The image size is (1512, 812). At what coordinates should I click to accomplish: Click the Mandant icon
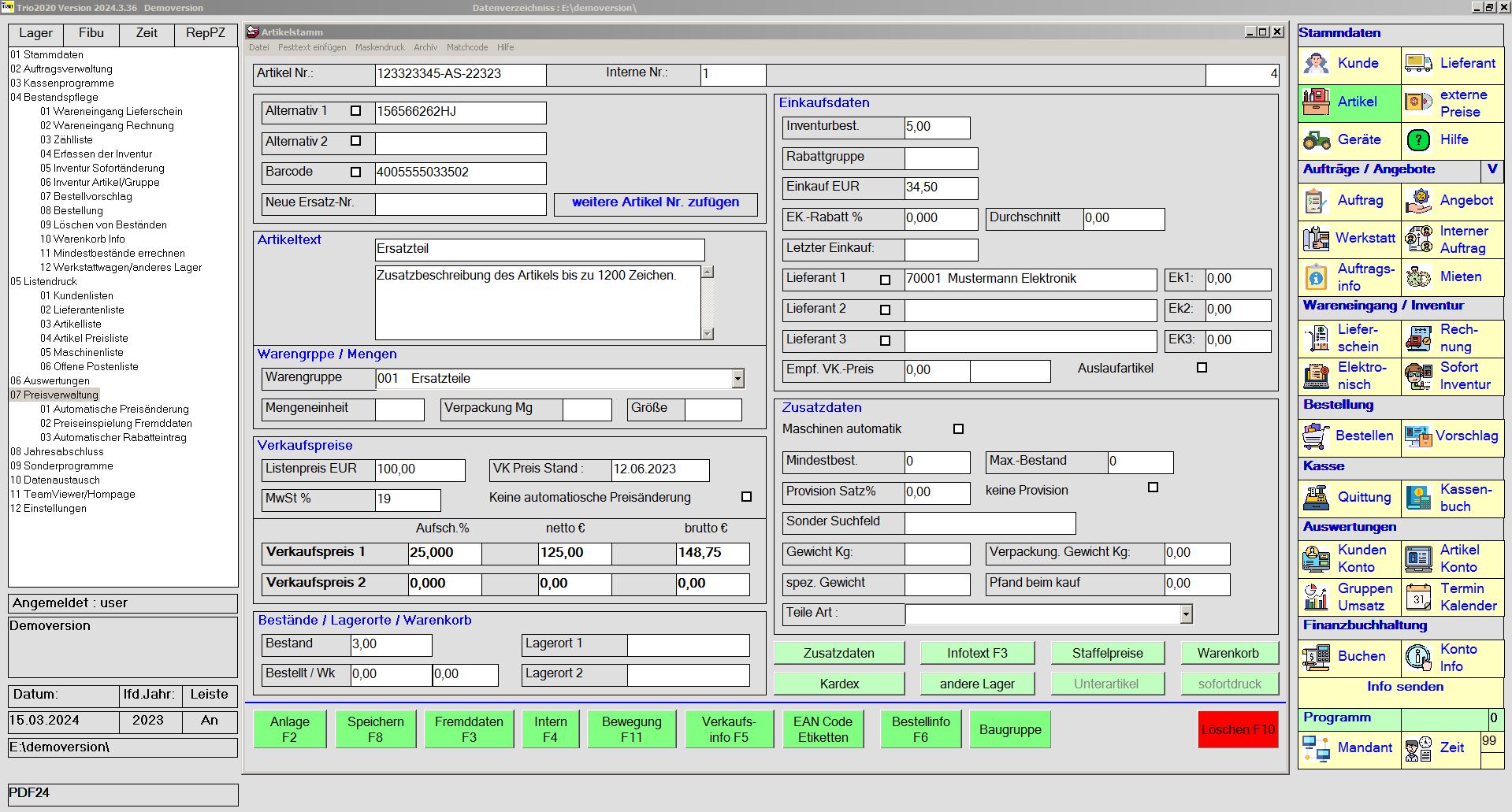(1316, 748)
